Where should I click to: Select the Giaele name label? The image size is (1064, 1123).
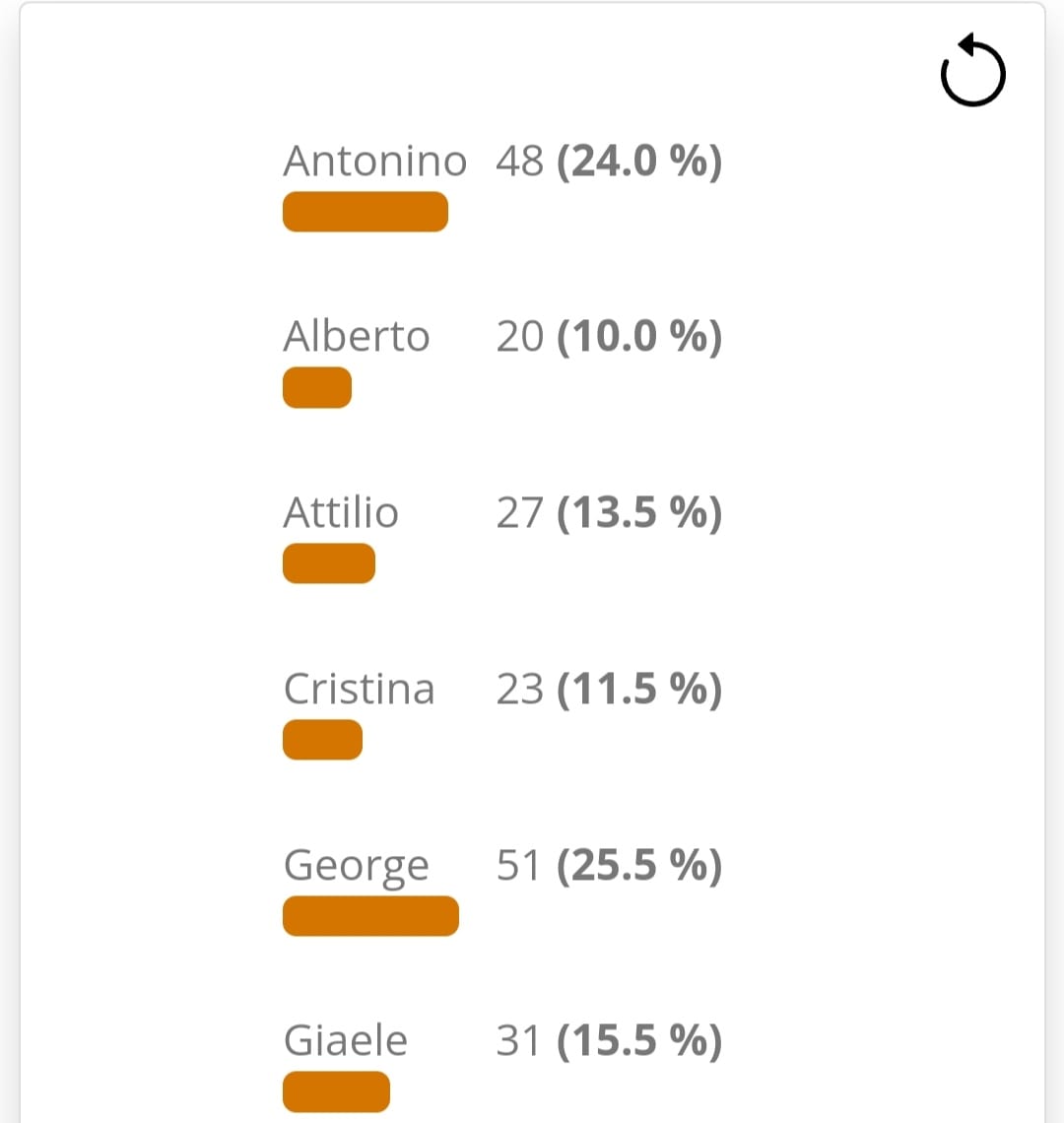click(x=346, y=1040)
